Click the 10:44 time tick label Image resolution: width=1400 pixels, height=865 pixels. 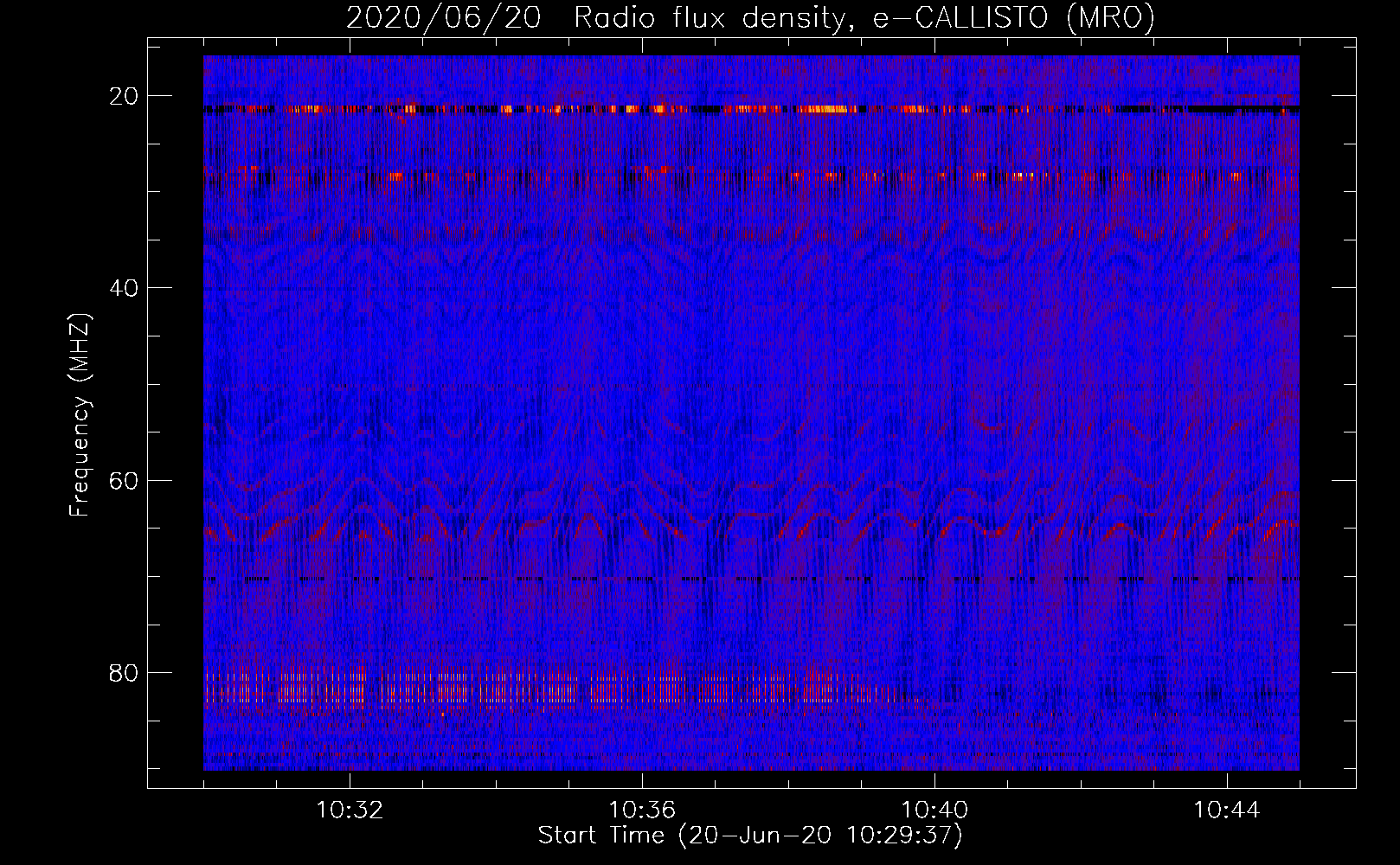tap(1227, 811)
